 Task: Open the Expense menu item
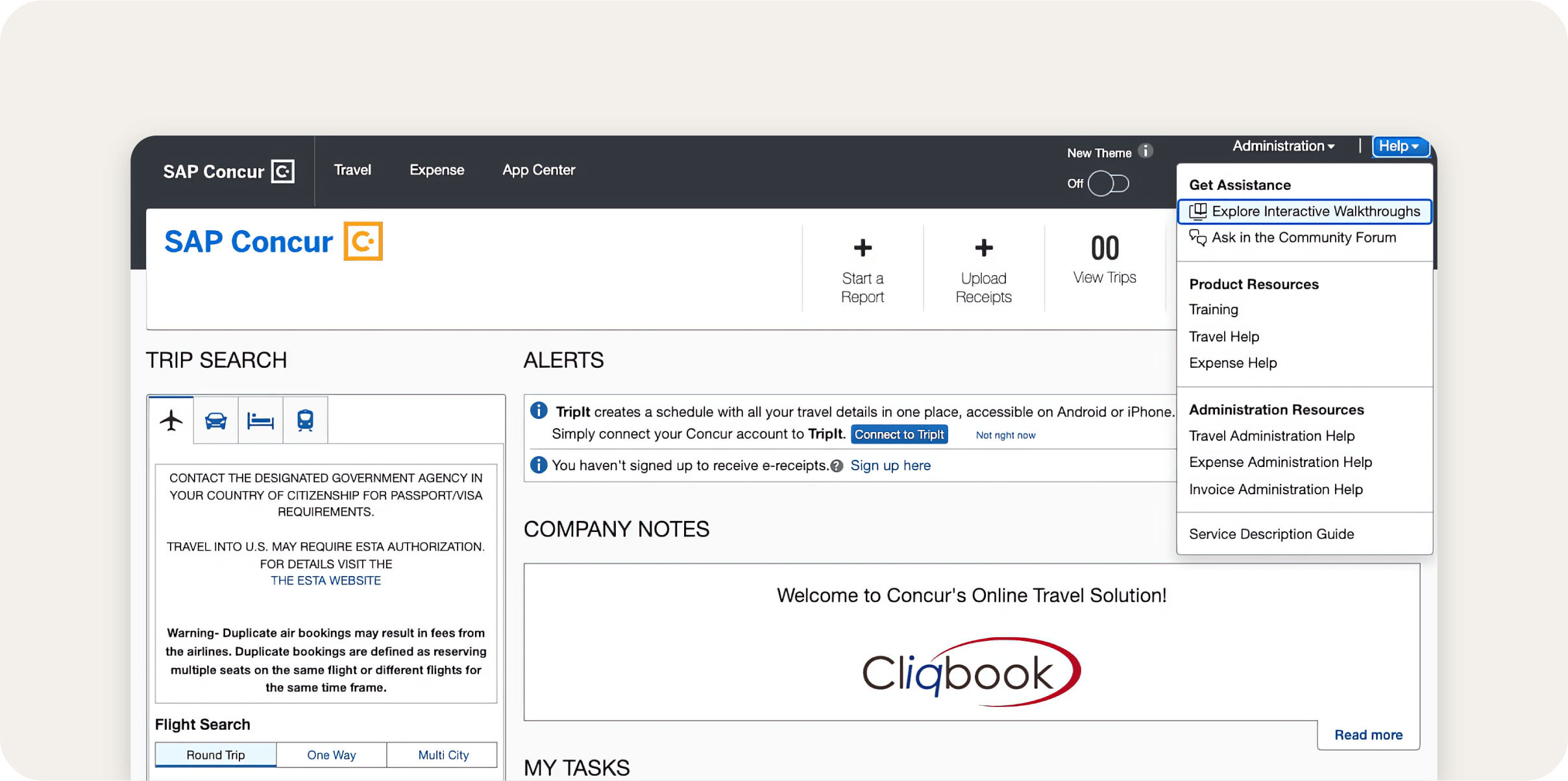[437, 170]
